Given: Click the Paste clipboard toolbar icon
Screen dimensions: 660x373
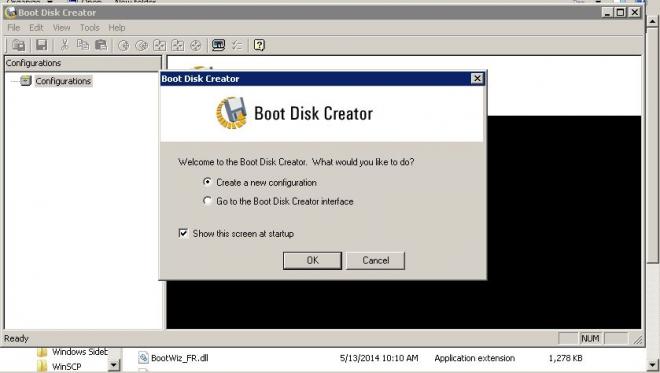Looking at the screenshot, I should [101, 45].
